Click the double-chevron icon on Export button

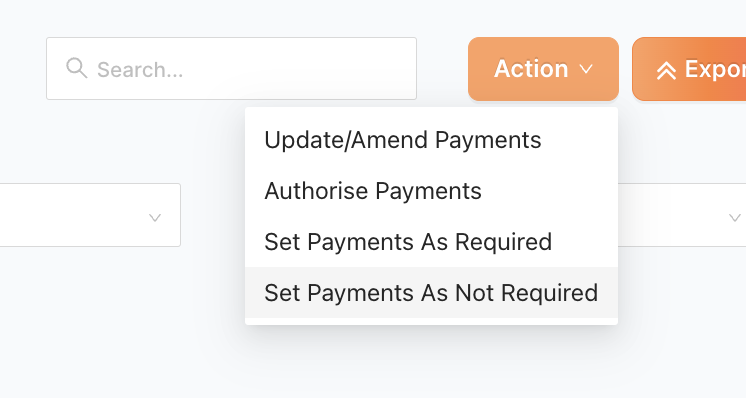[x=666, y=70]
